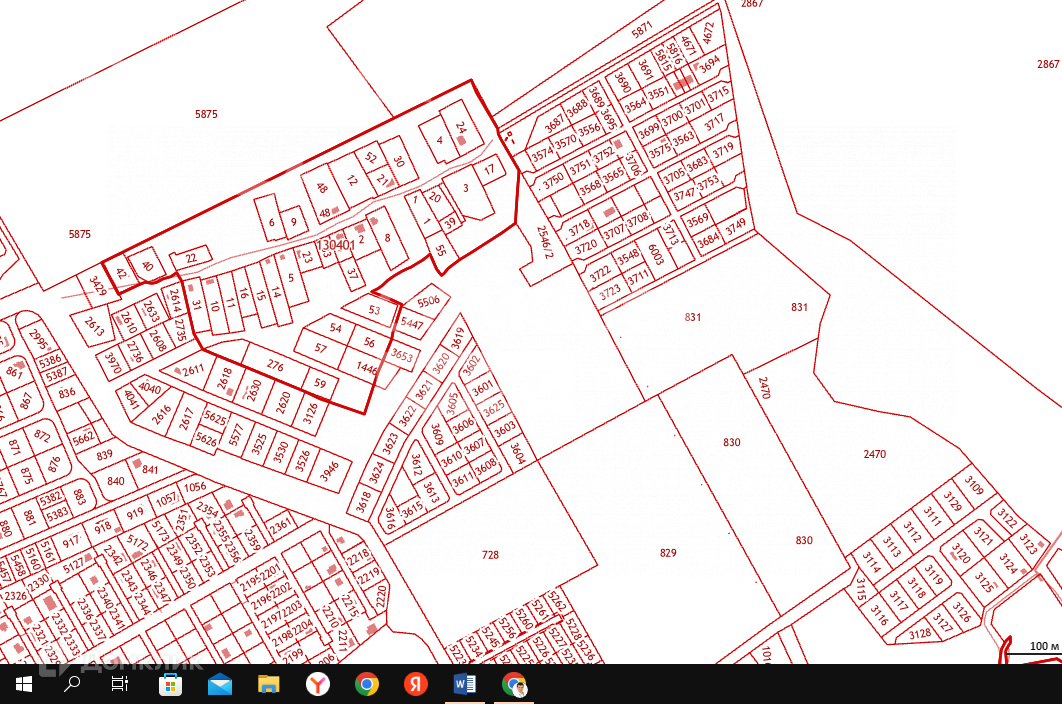Click parcel 1056
The width and height of the screenshot is (1062, 704).
coord(195,487)
